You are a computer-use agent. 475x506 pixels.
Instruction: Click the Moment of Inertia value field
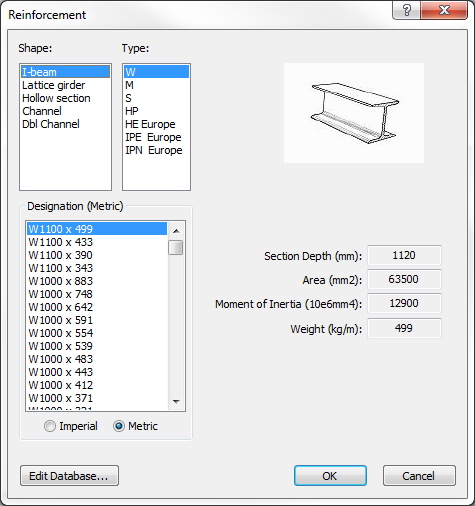pyautogui.click(x=404, y=303)
